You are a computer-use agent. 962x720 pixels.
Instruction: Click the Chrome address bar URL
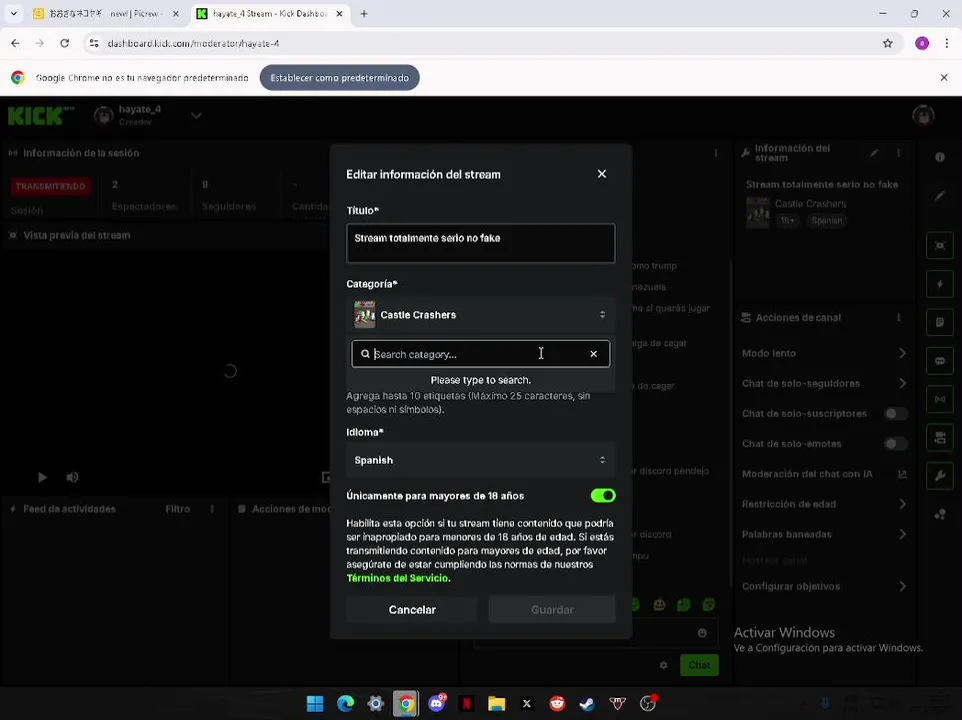coord(193,44)
